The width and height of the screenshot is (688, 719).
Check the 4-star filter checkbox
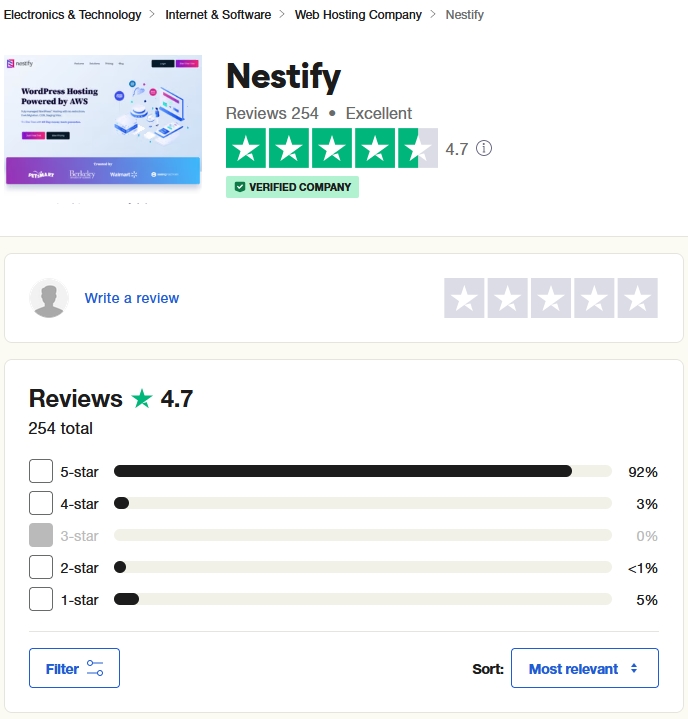pos(41,503)
